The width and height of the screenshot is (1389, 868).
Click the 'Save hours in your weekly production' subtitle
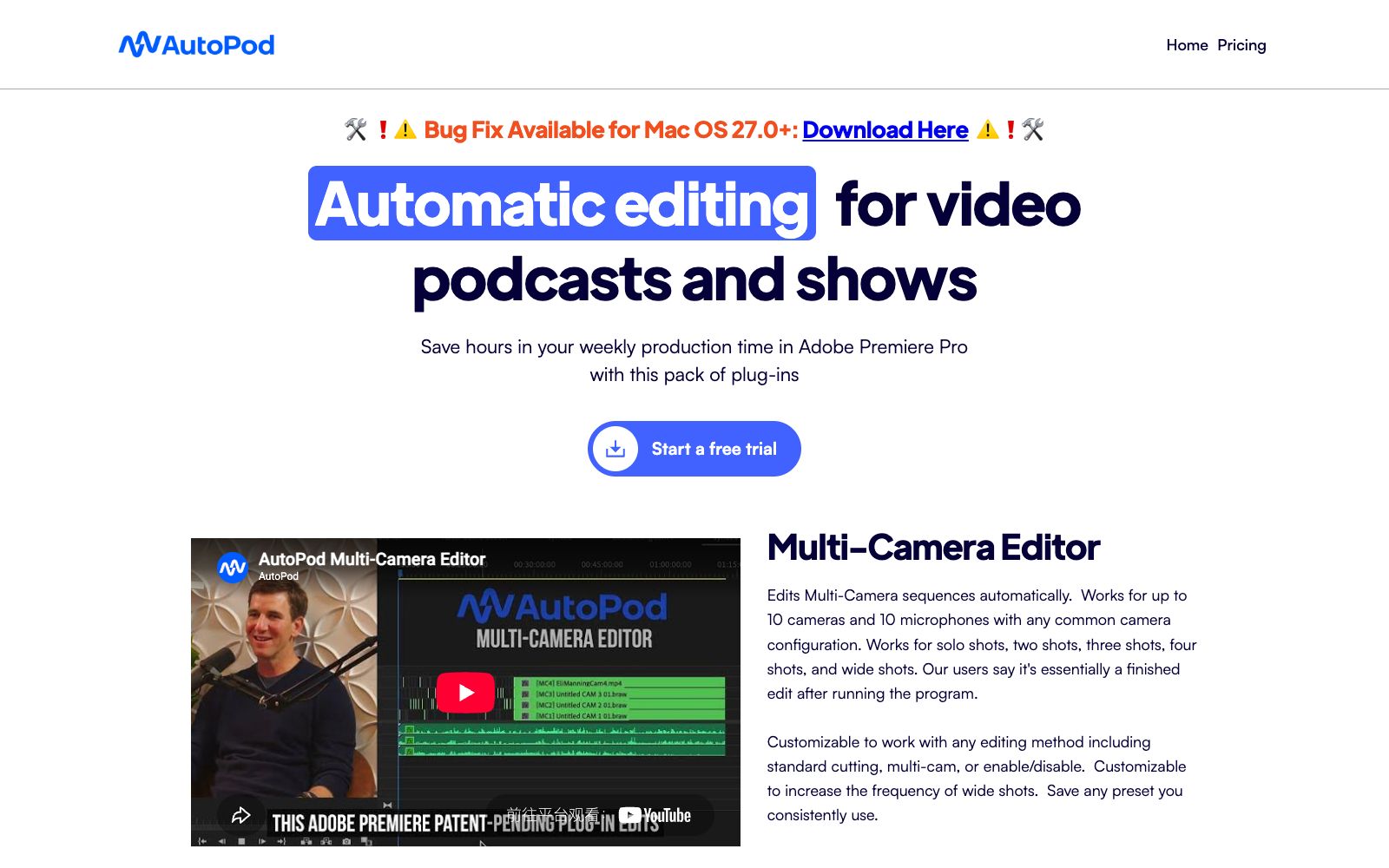pos(694,360)
